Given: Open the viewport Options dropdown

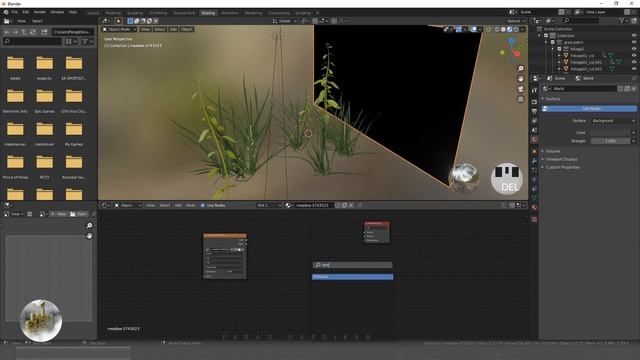Looking at the screenshot, I should click(x=516, y=21).
